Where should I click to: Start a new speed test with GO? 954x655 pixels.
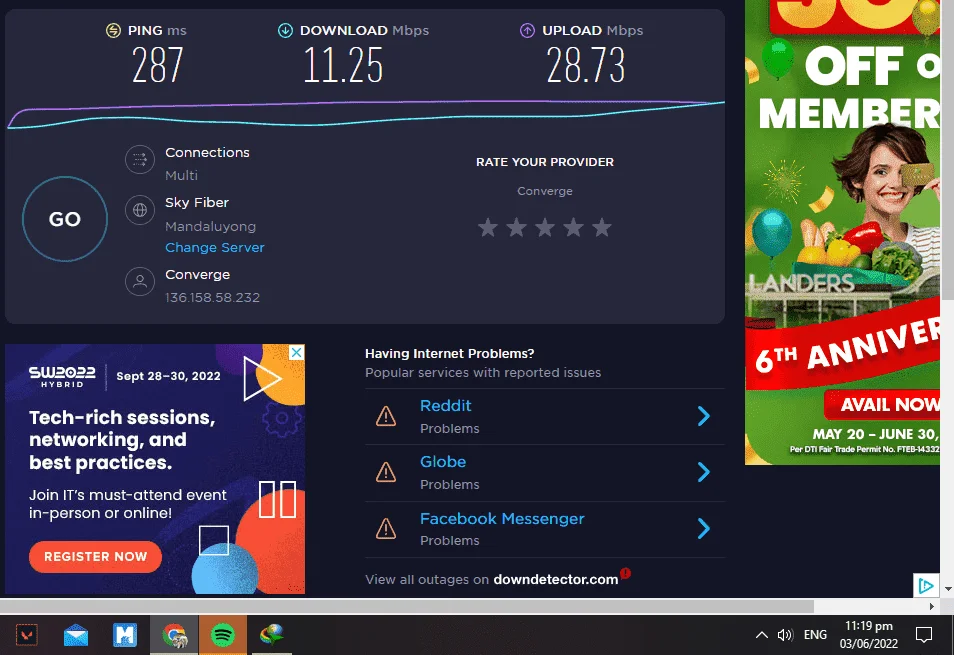pos(64,219)
